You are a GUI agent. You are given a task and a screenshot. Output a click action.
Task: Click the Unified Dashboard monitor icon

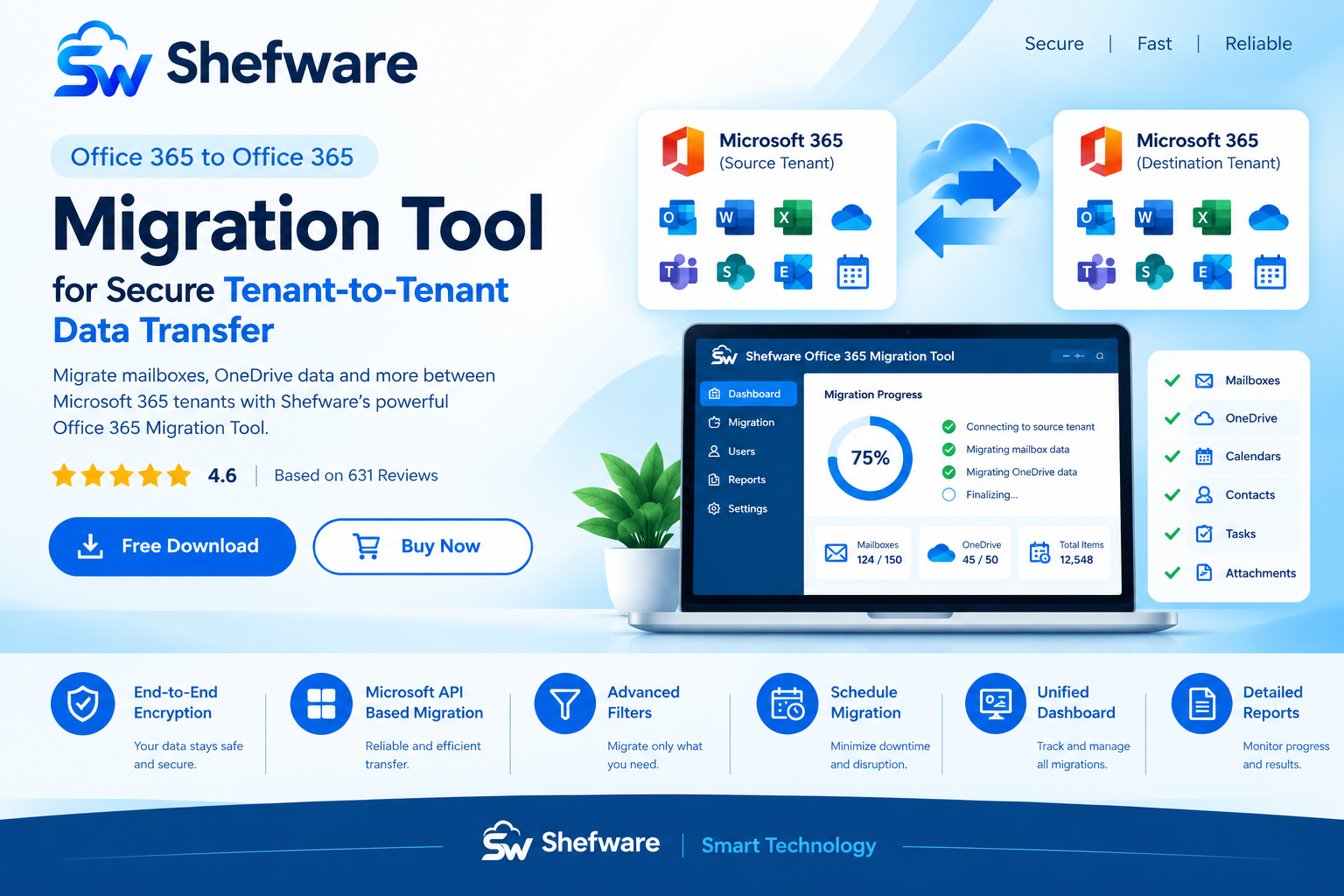[x=996, y=703]
